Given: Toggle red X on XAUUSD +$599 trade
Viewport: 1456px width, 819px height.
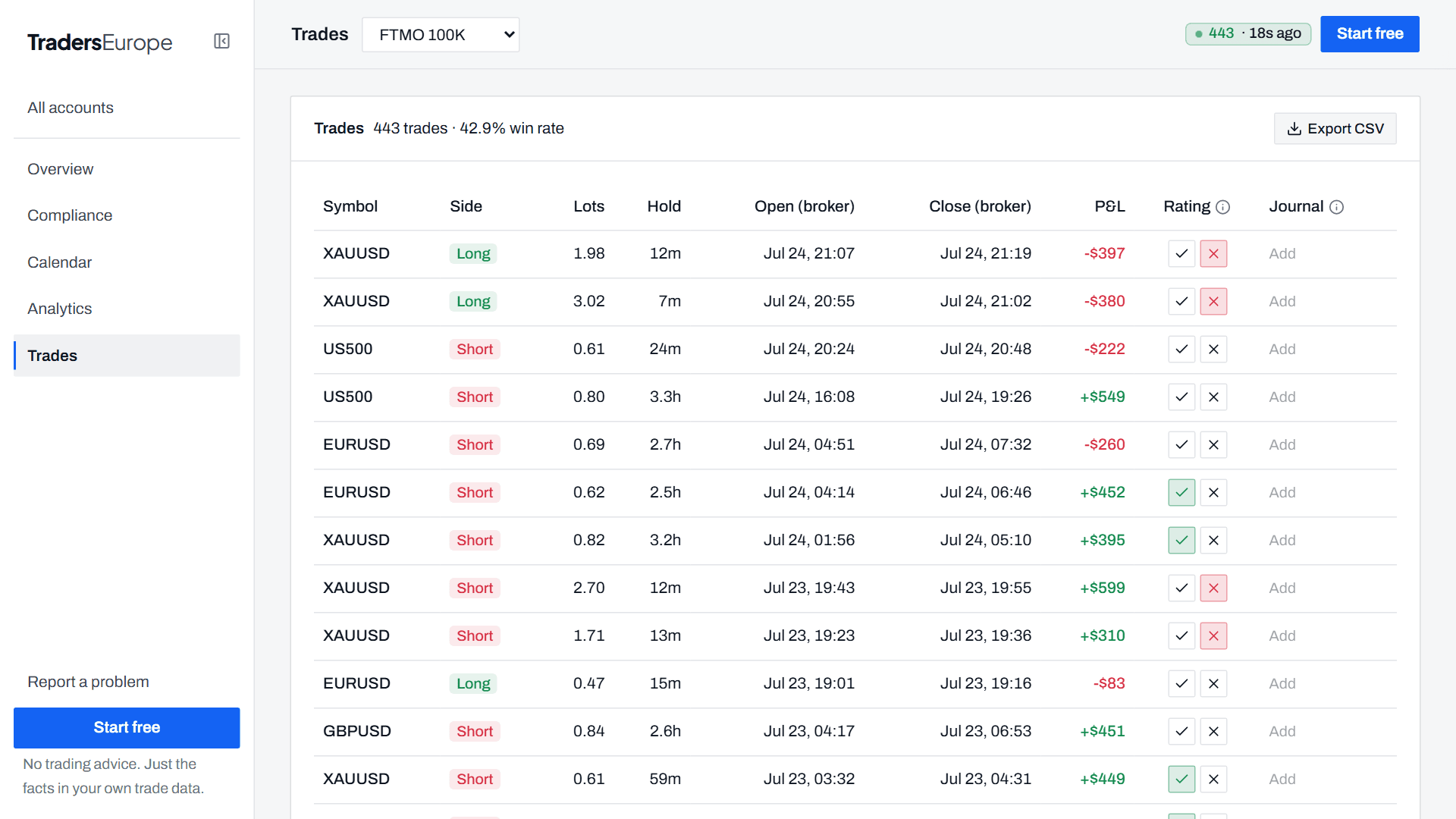Looking at the screenshot, I should click(1213, 588).
